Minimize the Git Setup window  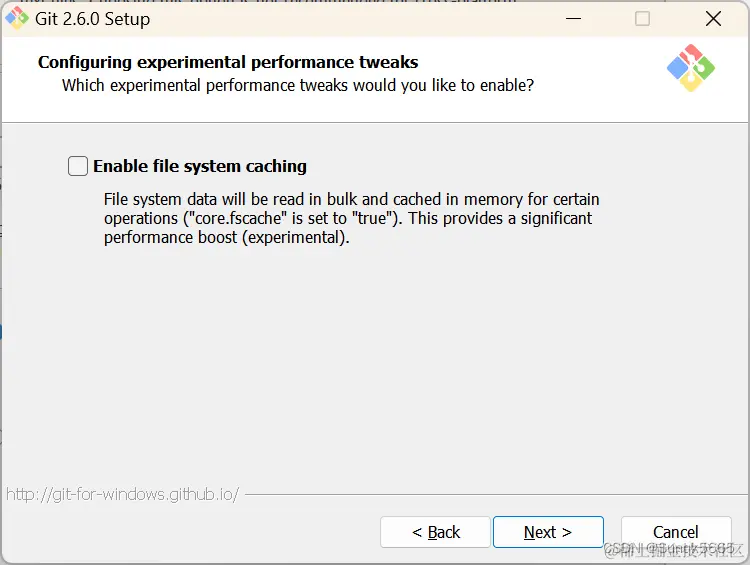573,18
